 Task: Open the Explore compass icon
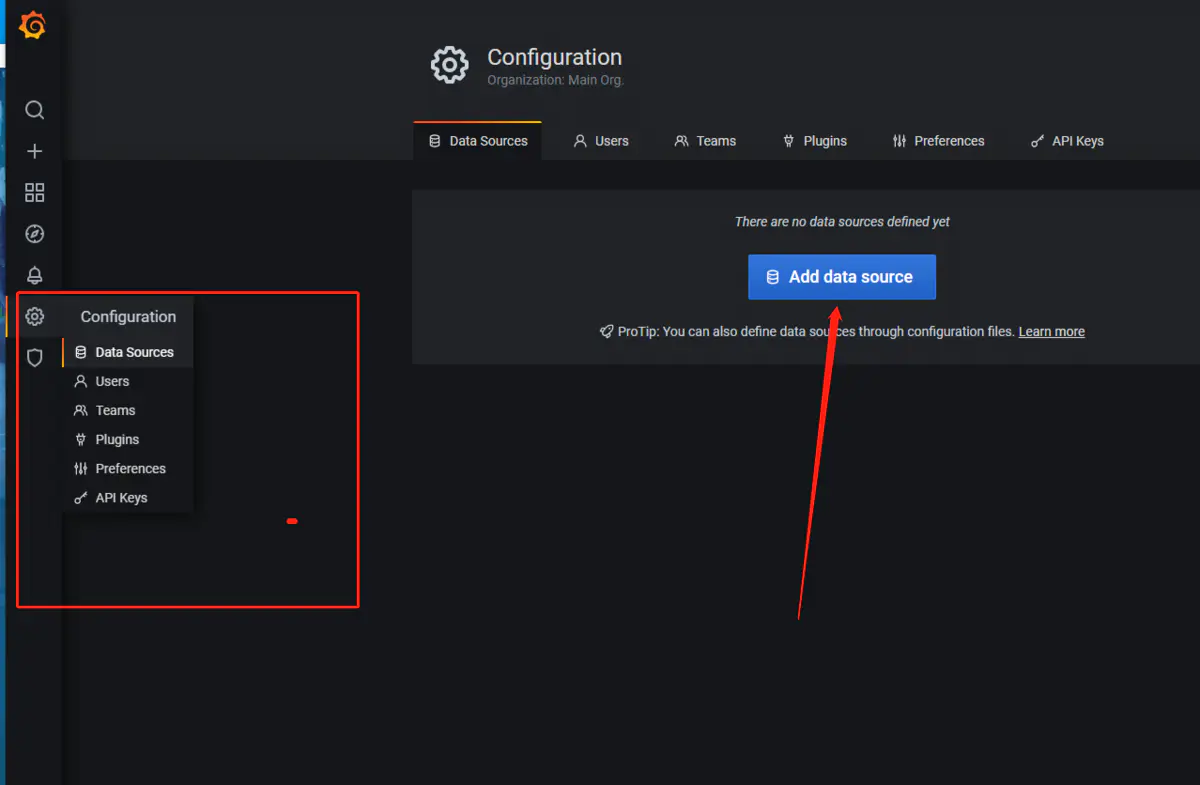coord(34,234)
